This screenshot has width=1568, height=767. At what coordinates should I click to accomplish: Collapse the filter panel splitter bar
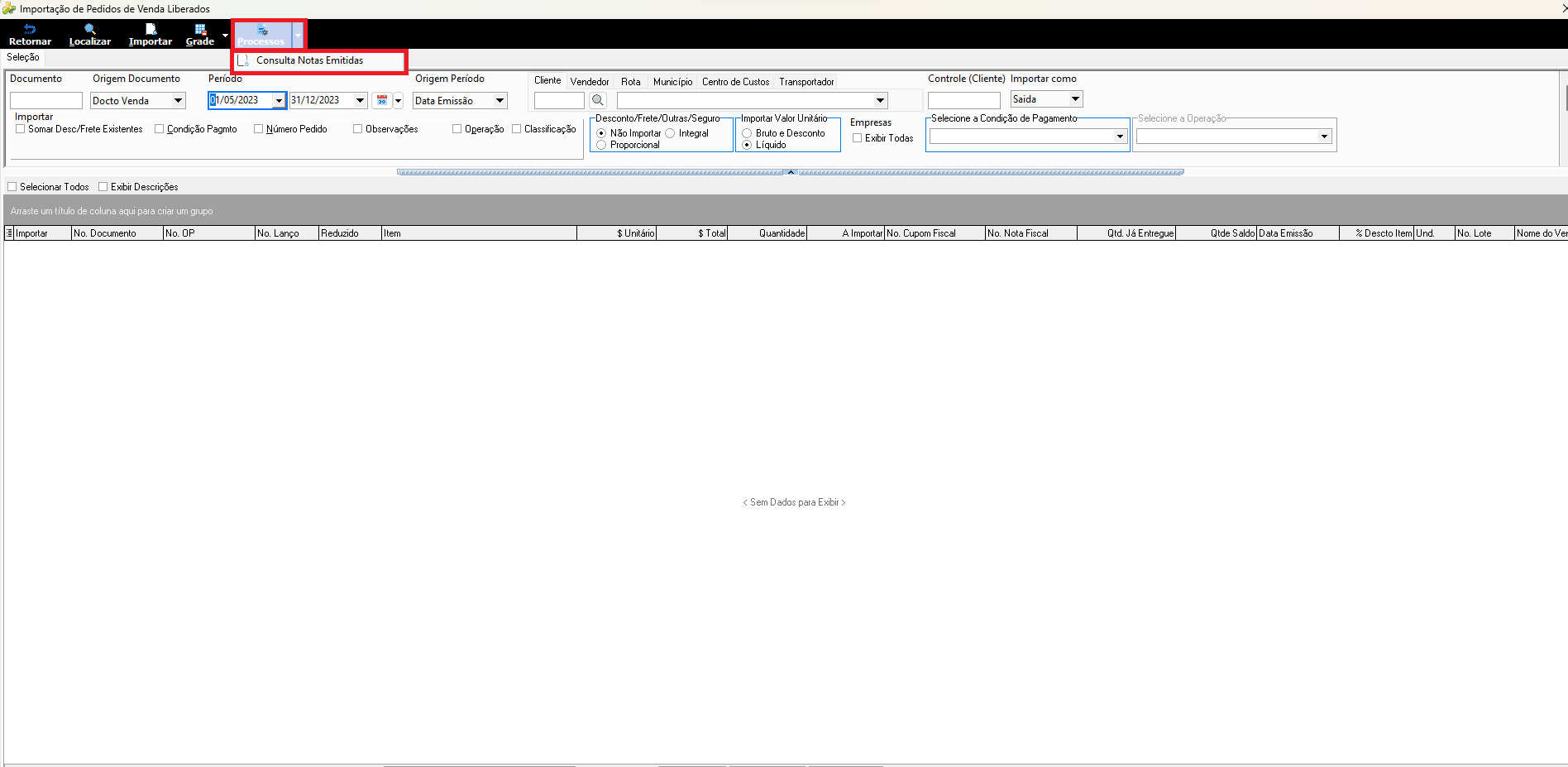coord(791,172)
